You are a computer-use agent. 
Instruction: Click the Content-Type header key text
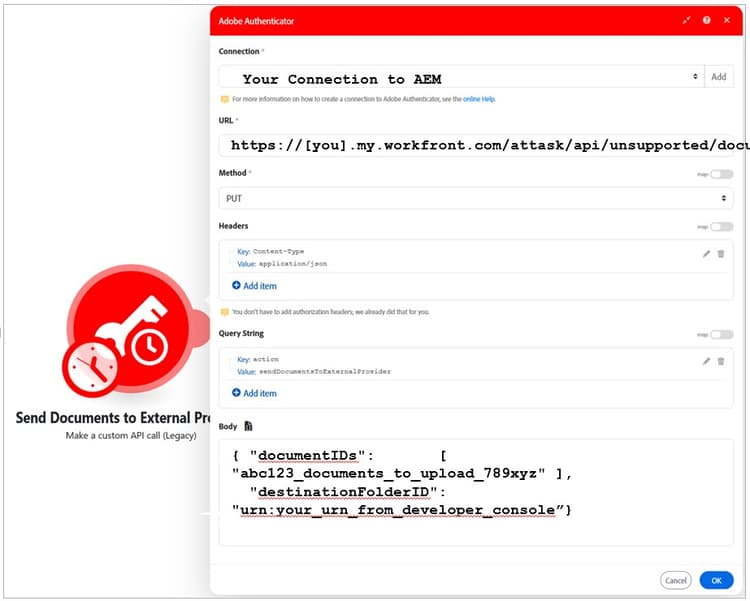[x=278, y=251]
